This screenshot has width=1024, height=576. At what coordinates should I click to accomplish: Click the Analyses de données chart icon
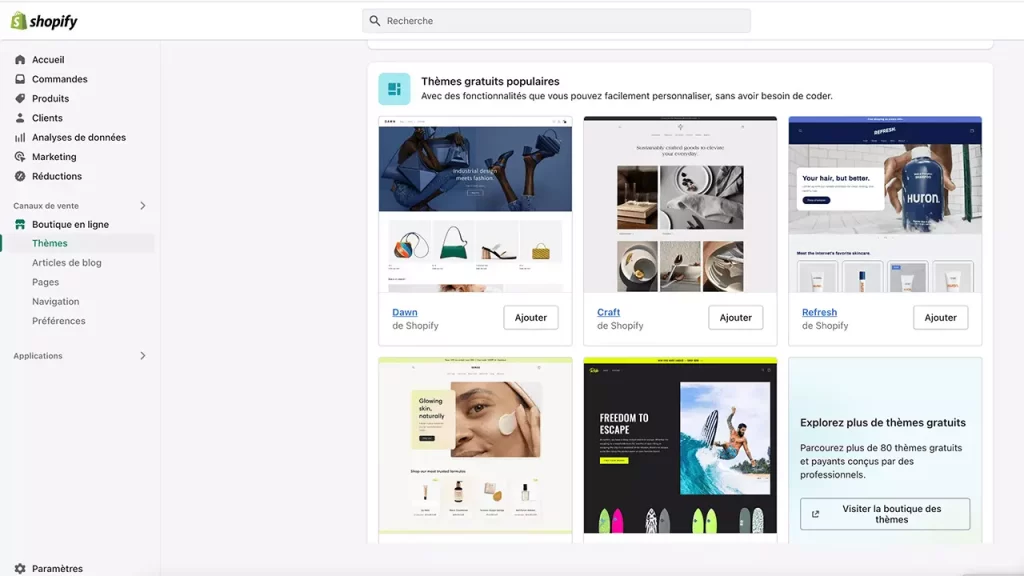pyautogui.click(x=20, y=137)
